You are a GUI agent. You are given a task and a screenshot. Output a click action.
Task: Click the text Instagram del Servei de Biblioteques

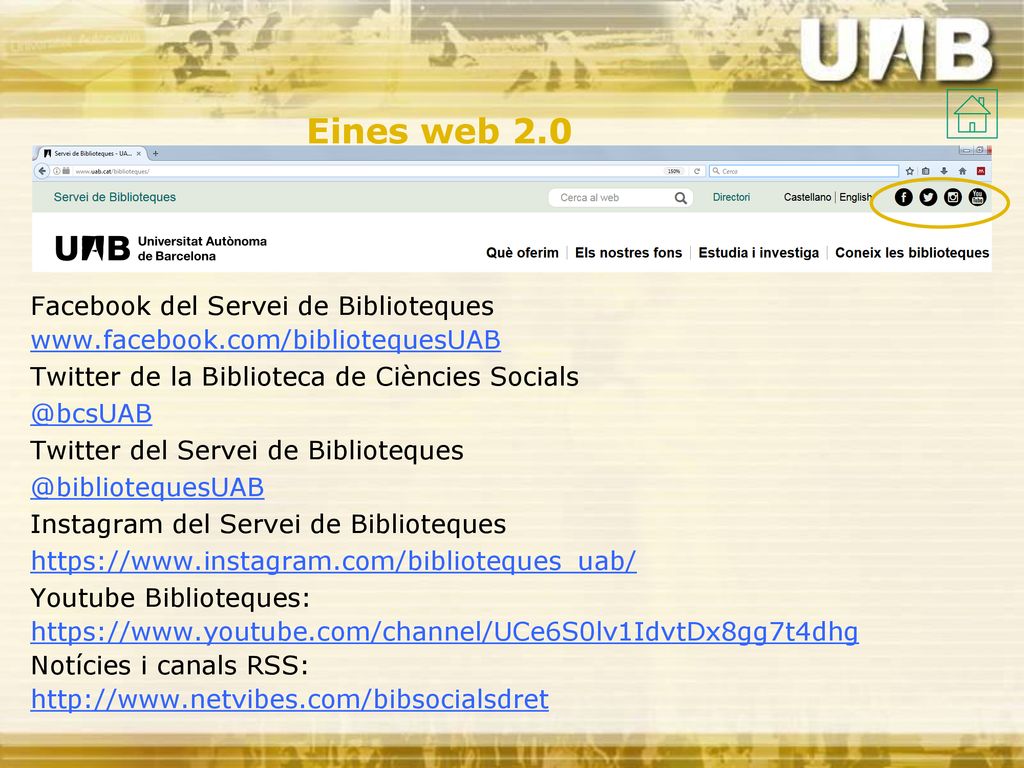tap(268, 524)
